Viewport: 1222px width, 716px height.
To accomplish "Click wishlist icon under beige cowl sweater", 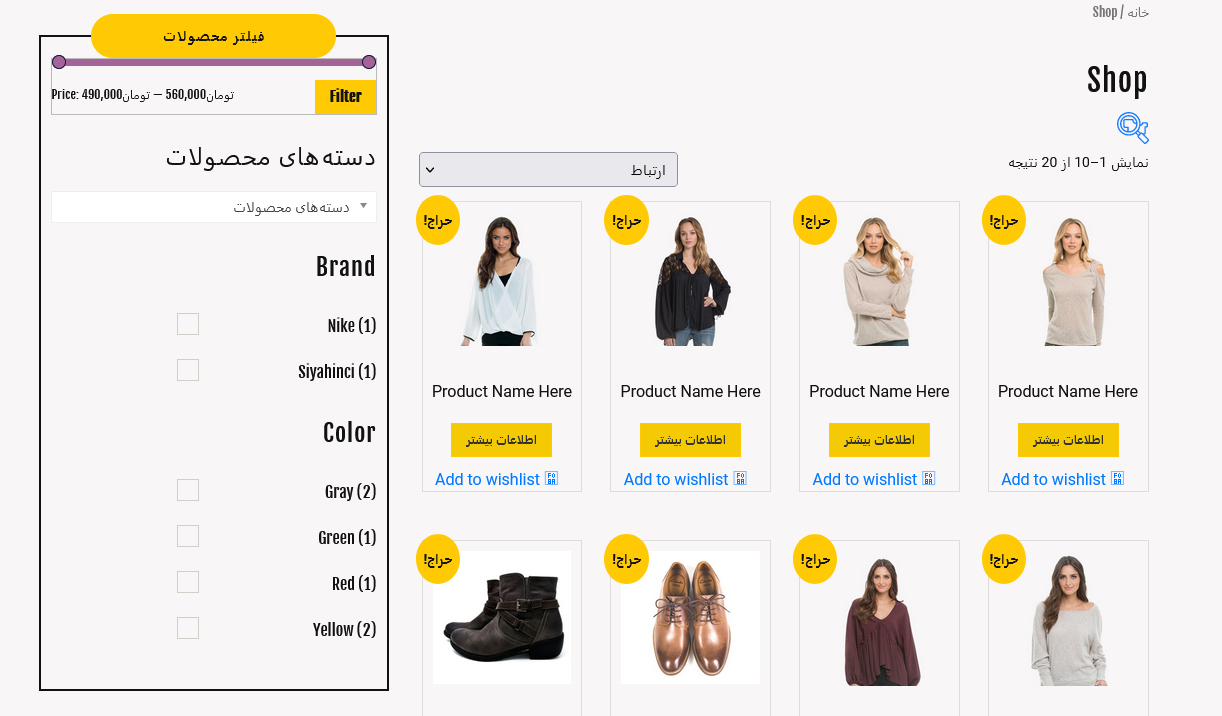I will point(928,479).
